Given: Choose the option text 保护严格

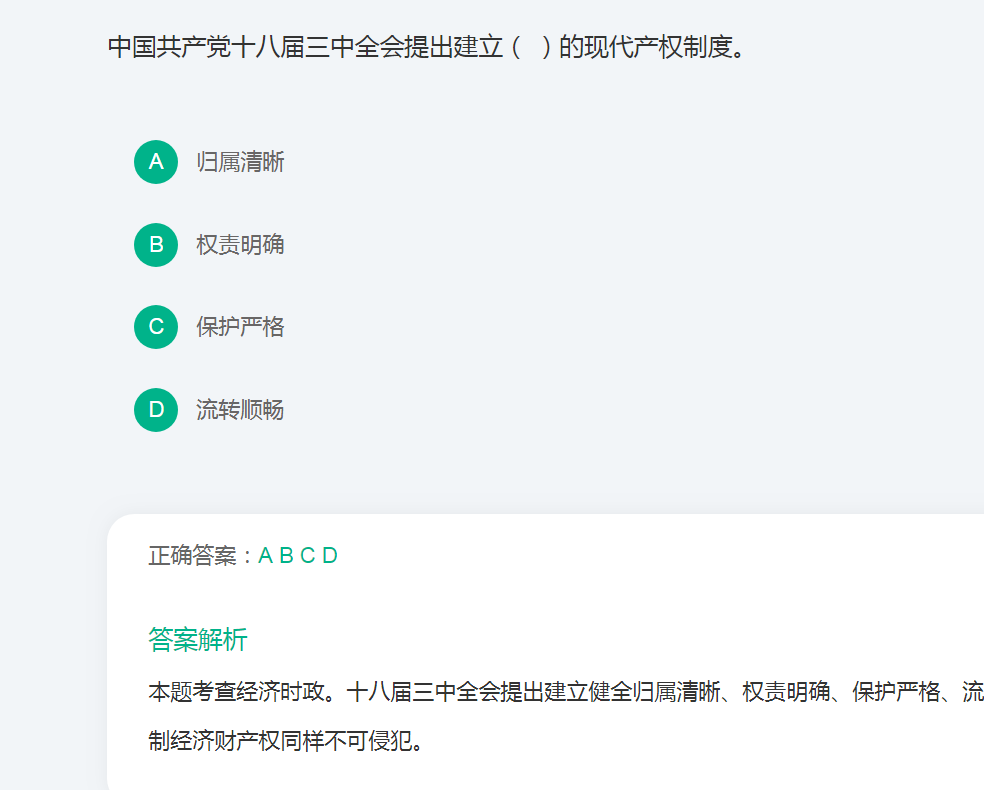Looking at the screenshot, I should point(240,327).
